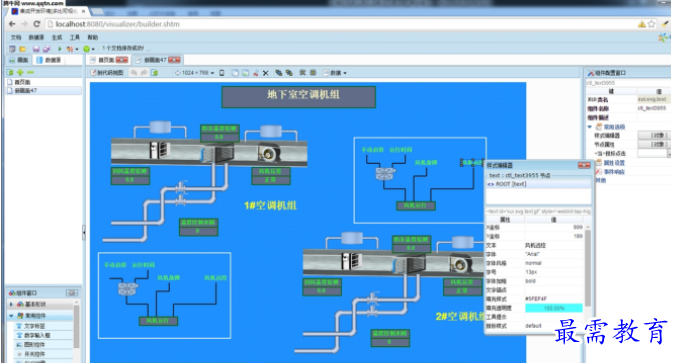Click the phone device preview icon

point(222,73)
